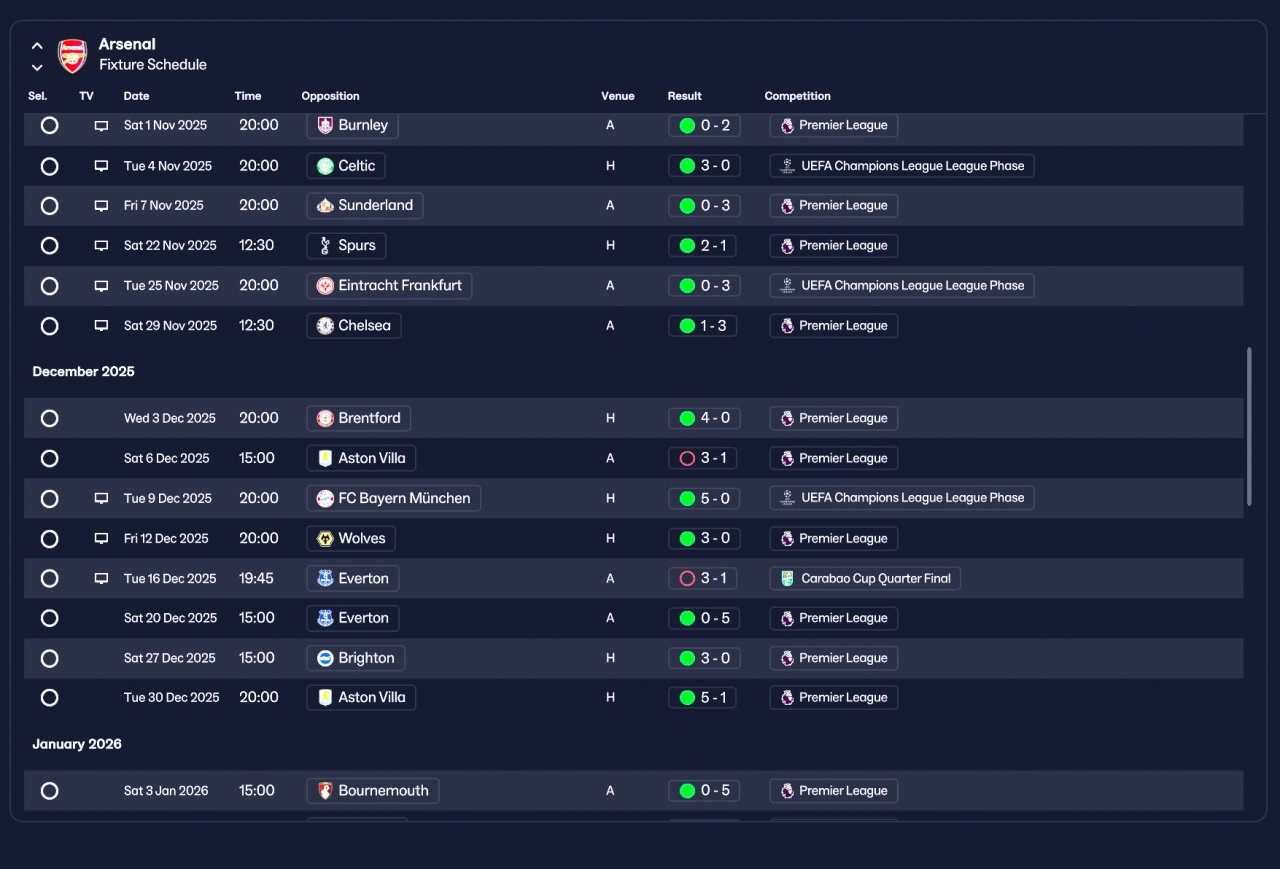
Task: Sort fixtures by the Date column header
Action: coord(136,96)
